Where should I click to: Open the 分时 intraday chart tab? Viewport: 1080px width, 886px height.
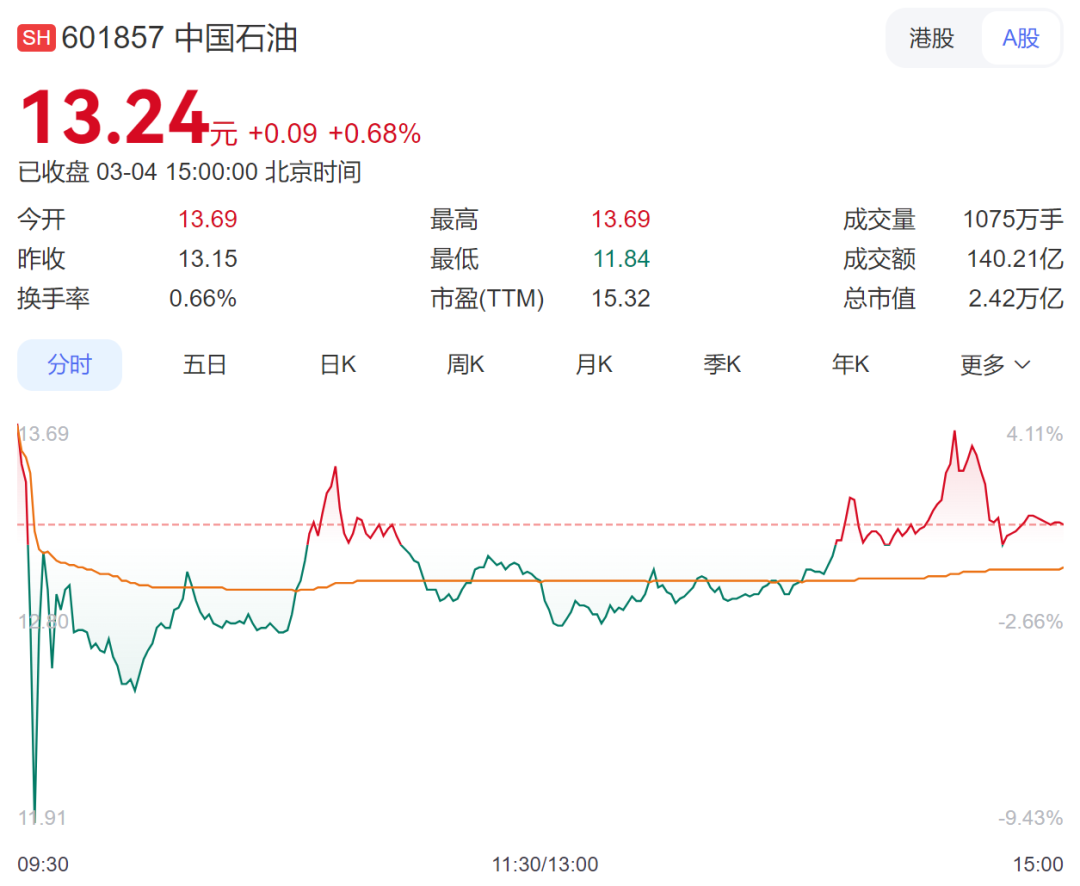pyautogui.click(x=70, y=364)
